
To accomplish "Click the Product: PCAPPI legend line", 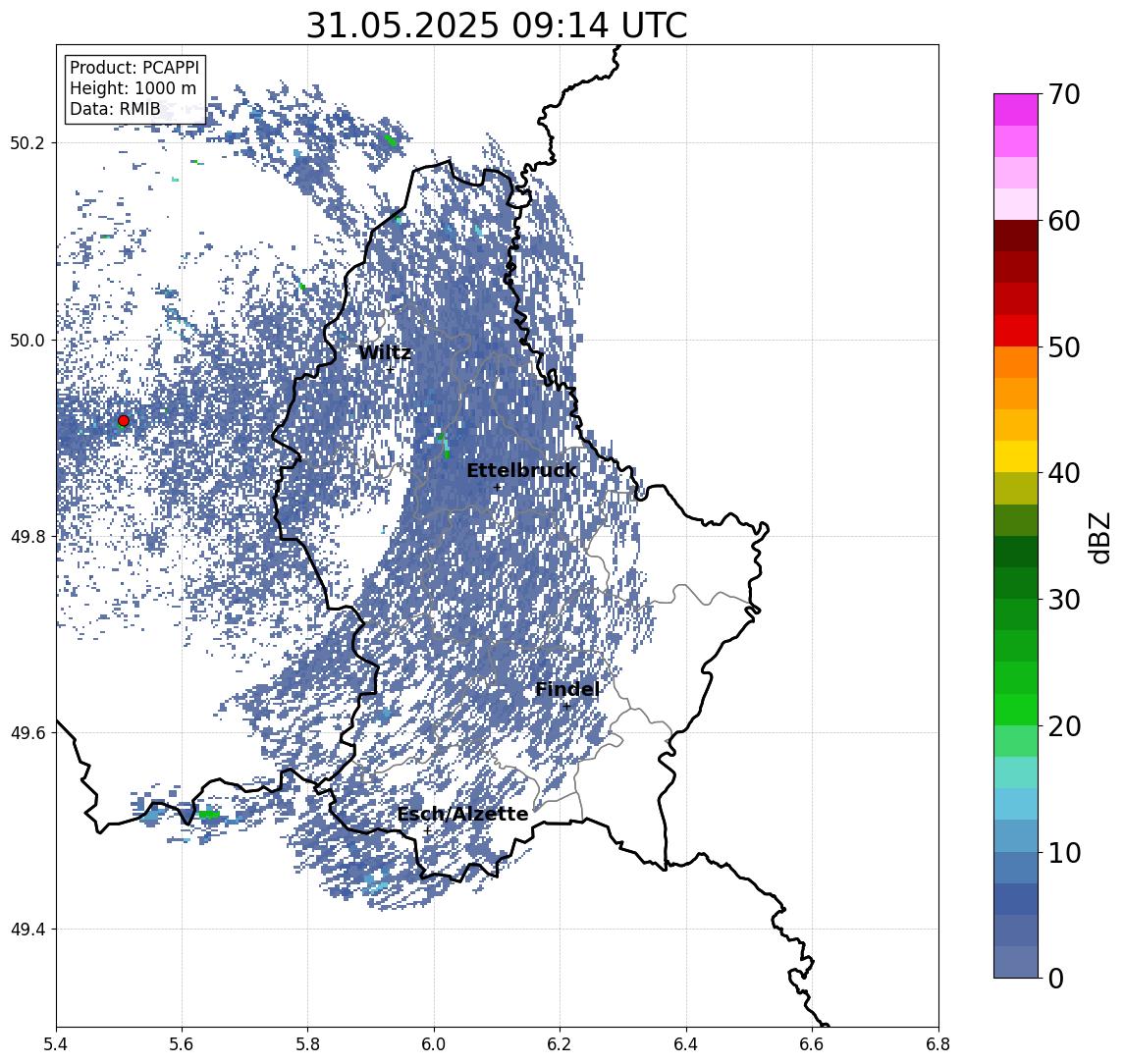I will click(x=134, y=68).
